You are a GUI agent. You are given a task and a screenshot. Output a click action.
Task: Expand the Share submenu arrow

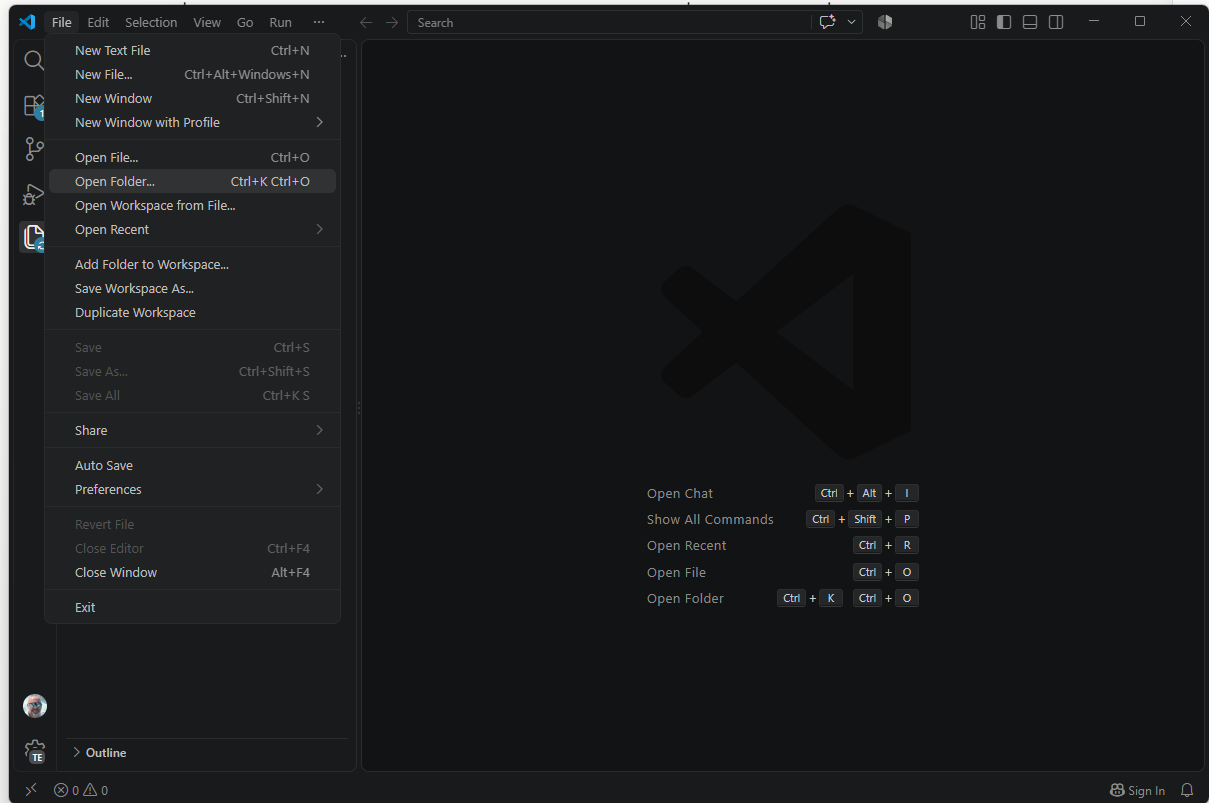[x=320, y=430]
